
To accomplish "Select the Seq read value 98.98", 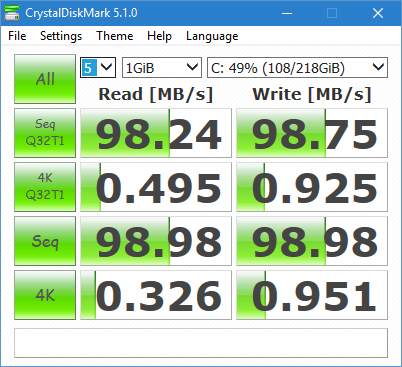I will [x=156, y=241].
